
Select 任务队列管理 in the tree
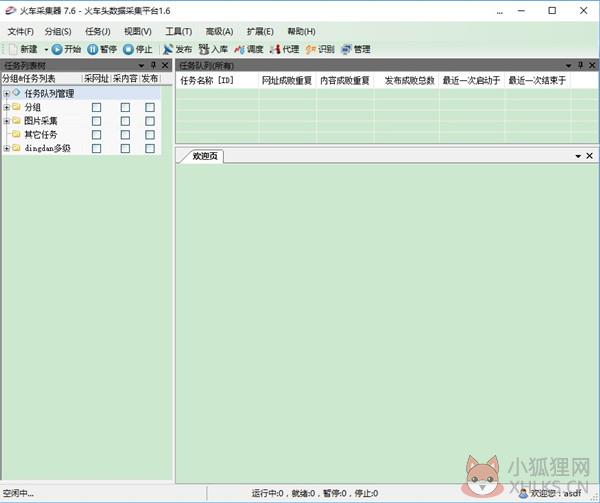click(x=49, y=93)
